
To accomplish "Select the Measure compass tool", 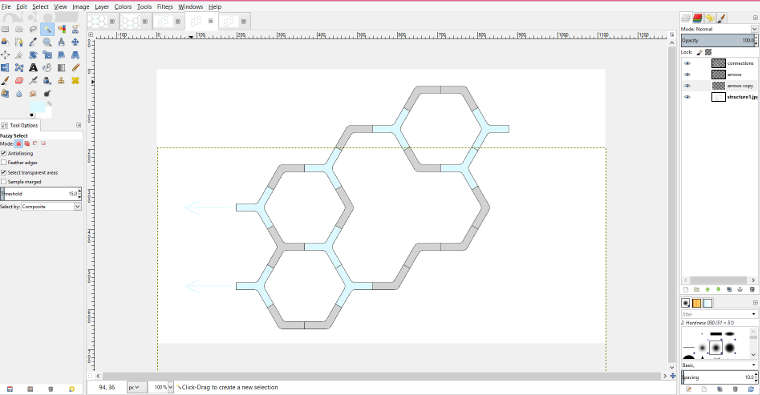I will (x=62, y=42).
